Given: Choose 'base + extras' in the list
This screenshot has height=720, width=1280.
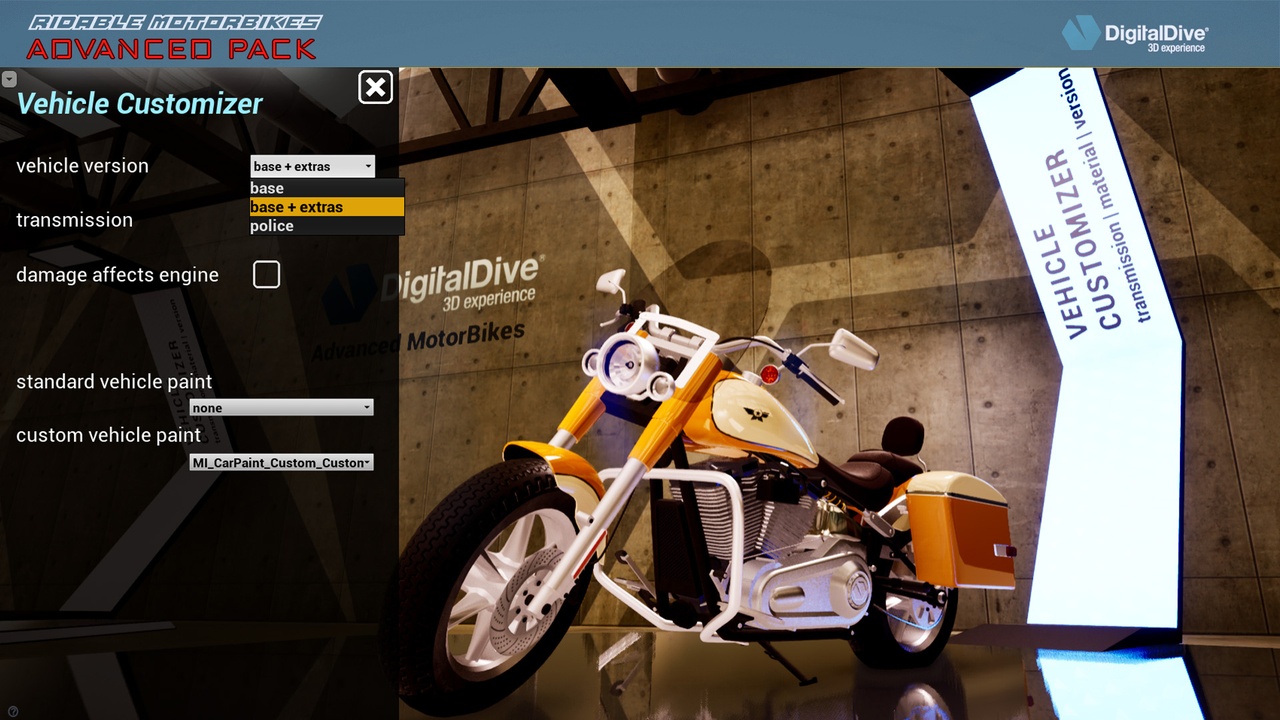Looking at the screenshot, I should pyautogui.click(x=327, y=207).
